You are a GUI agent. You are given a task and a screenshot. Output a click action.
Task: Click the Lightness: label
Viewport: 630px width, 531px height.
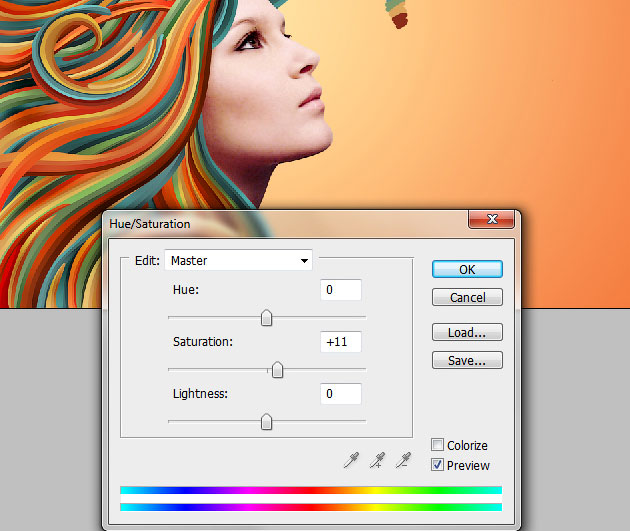[x=200, y=394]
